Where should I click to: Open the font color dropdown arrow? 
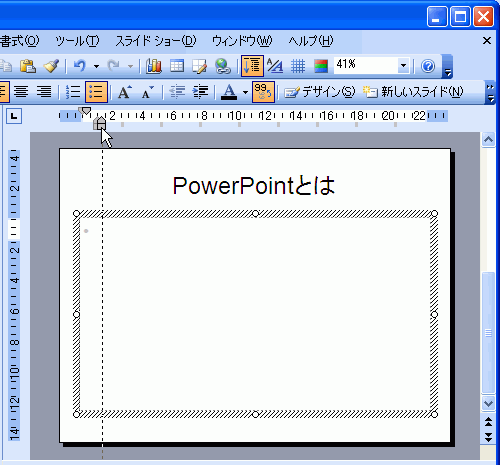pyautogui.click(x=245, y=92)
